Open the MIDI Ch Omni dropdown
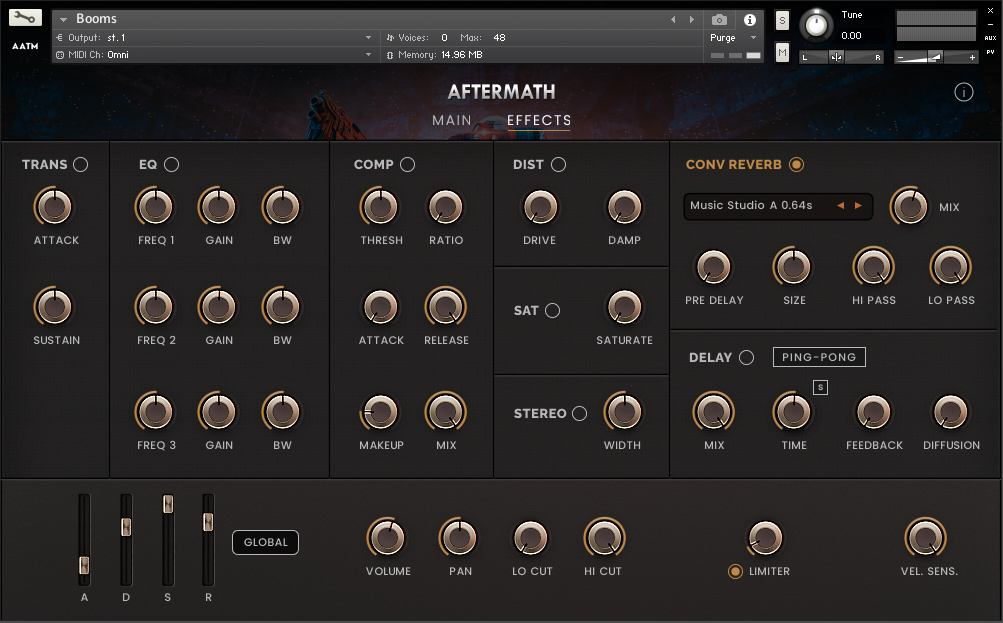 pos(368,55)
